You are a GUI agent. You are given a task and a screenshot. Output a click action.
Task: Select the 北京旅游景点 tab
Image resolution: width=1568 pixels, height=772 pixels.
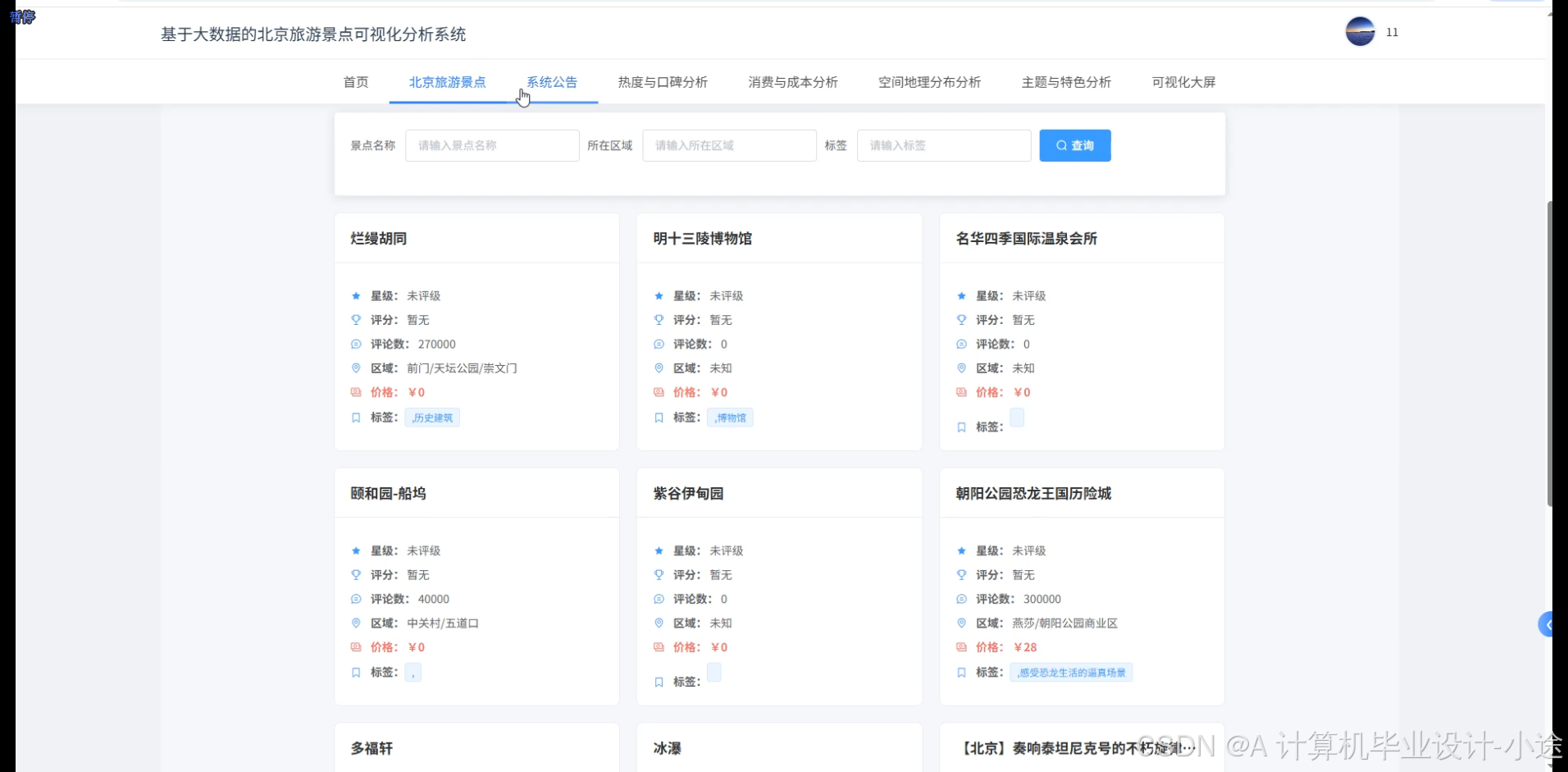[x=447, y=82]
